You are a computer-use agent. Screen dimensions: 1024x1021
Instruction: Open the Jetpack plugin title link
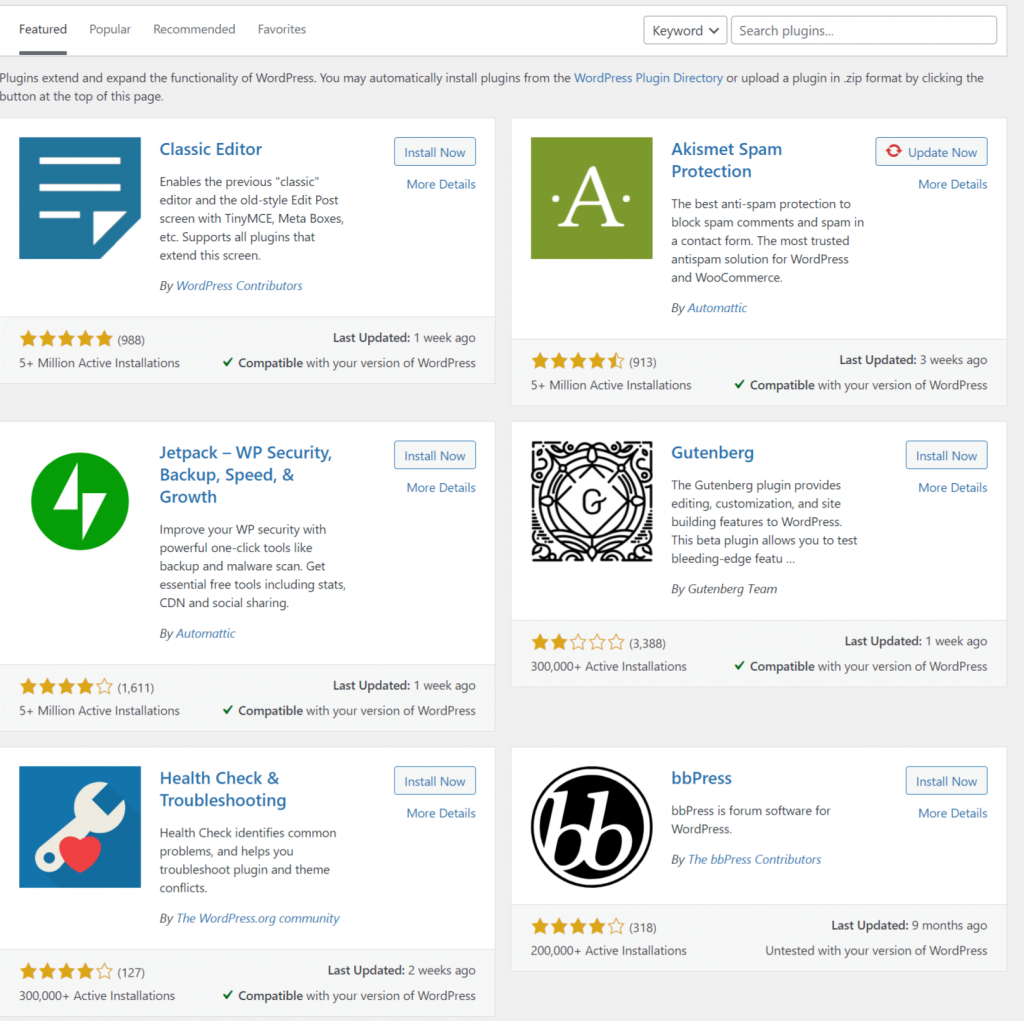click(246, 474)
